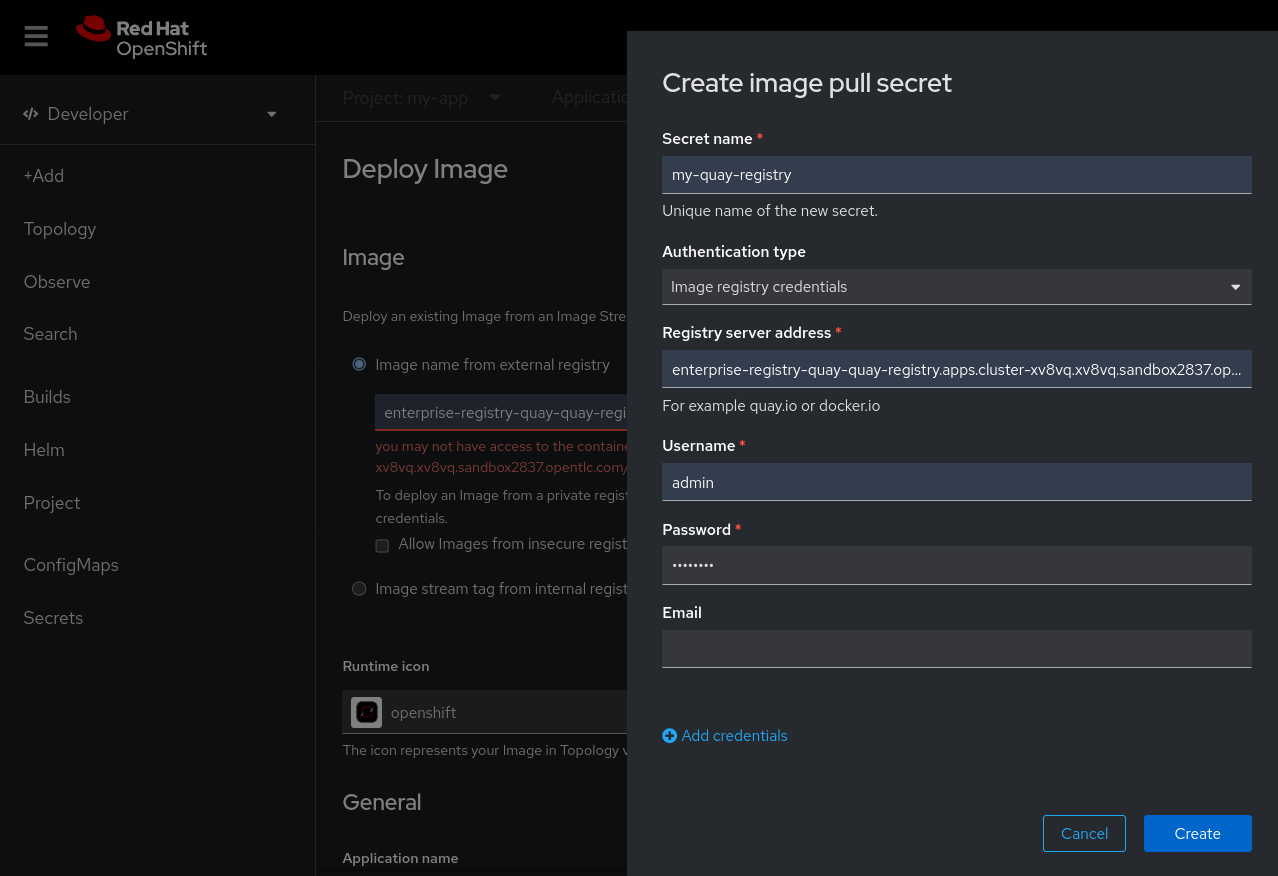Click the Add credentials link
Viewport: 1278px width, 876px height.
(x=734, y=736)
